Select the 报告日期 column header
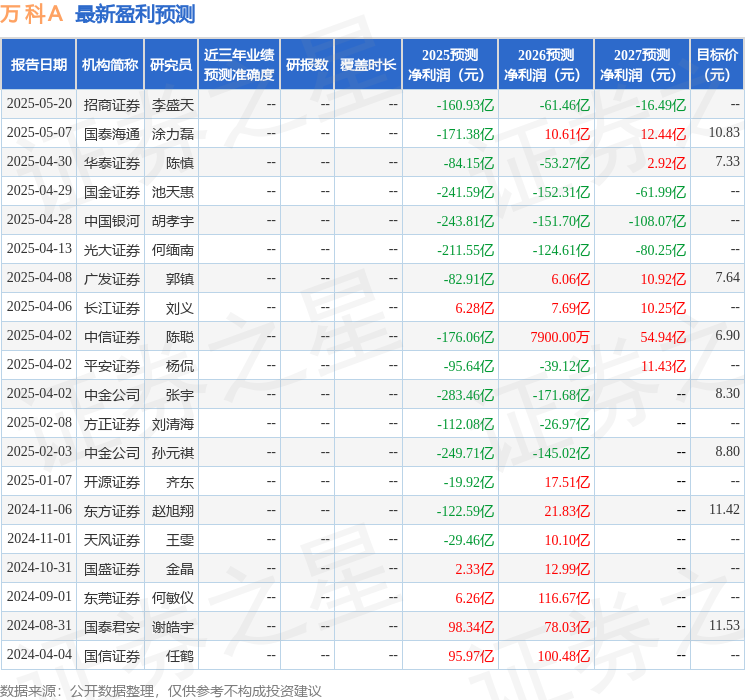Screen dimensions: 745x700 click(x=39, y=65)
